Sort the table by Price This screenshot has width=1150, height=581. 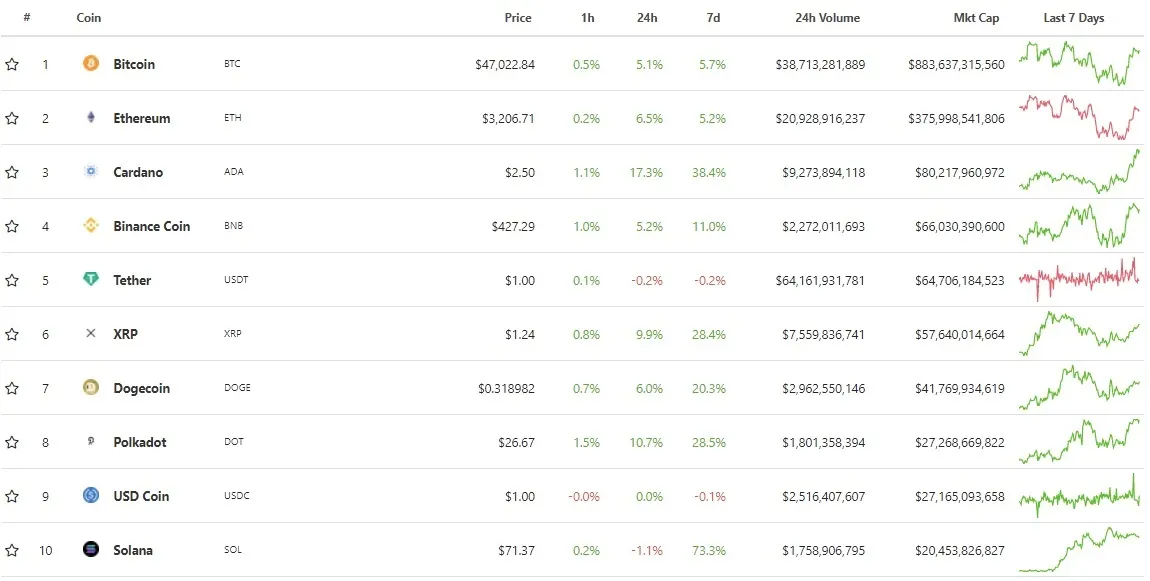[x=518, y=17]
